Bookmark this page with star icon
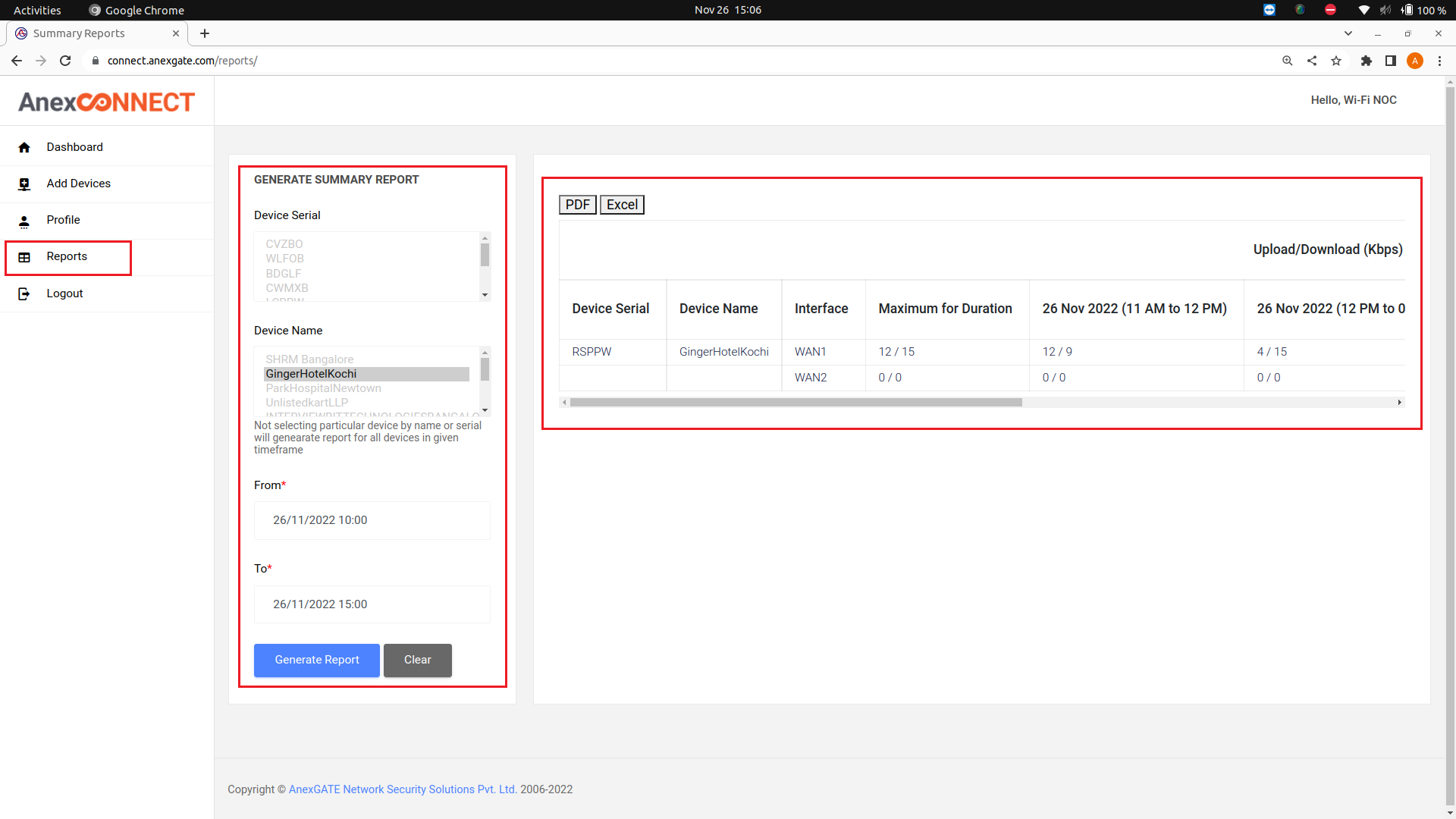Viewport: 1456px width, 819px height. (x=1336, y=61)
